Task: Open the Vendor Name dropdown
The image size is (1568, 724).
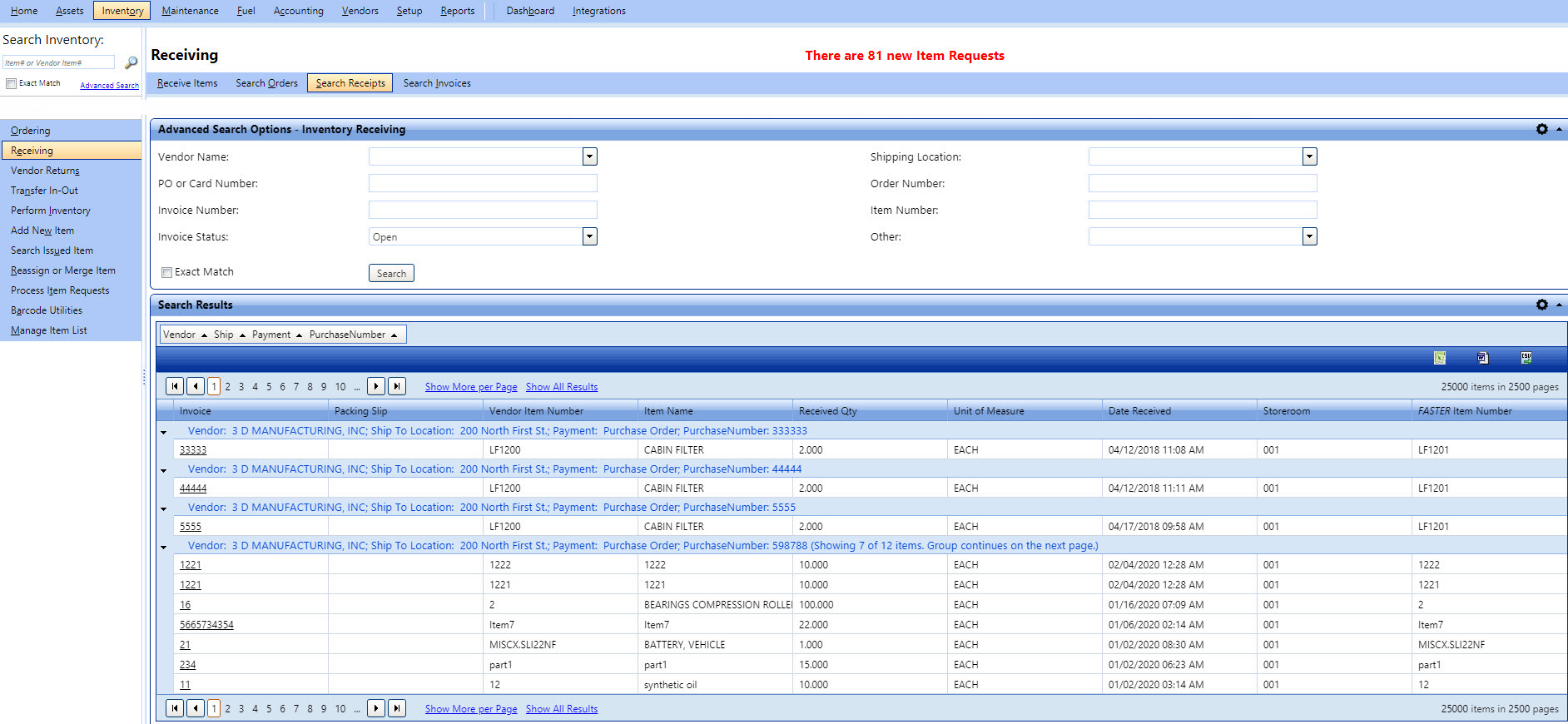Action: coord(589,156)
